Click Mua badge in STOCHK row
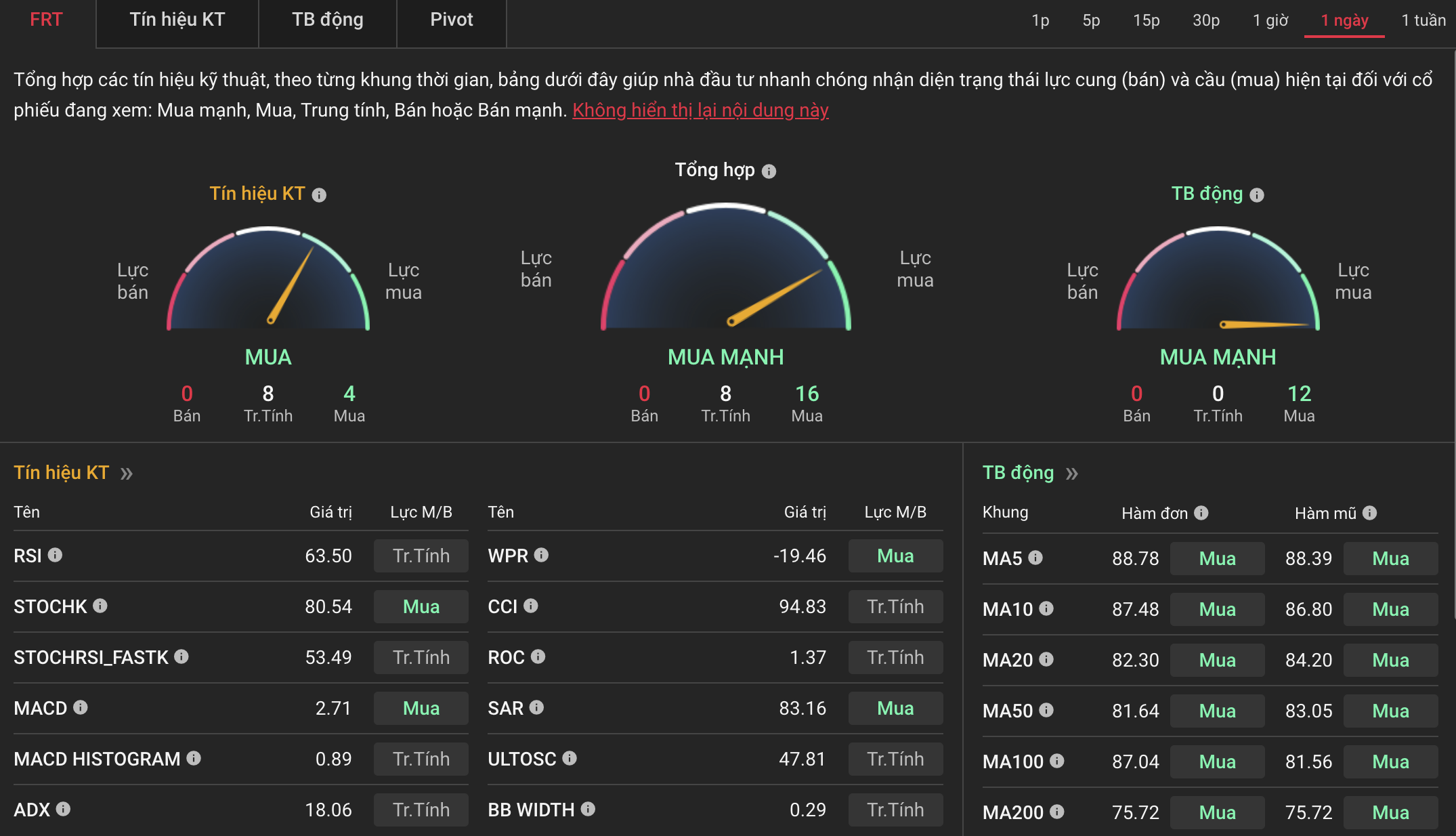The width and height of the screenshot is (1456, 836). tap(421, 607)
